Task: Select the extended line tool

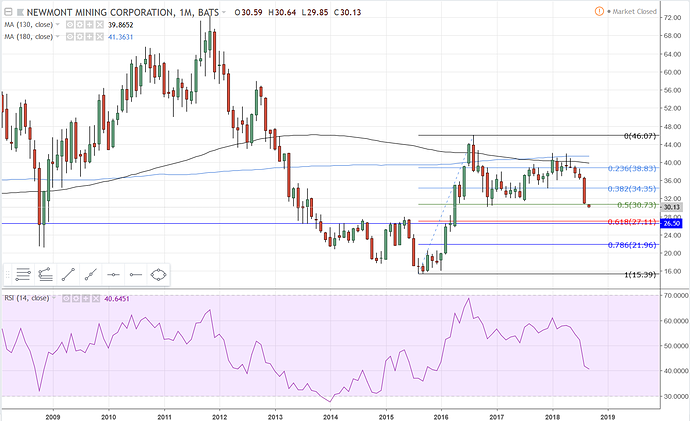Action: click(92, 273)
